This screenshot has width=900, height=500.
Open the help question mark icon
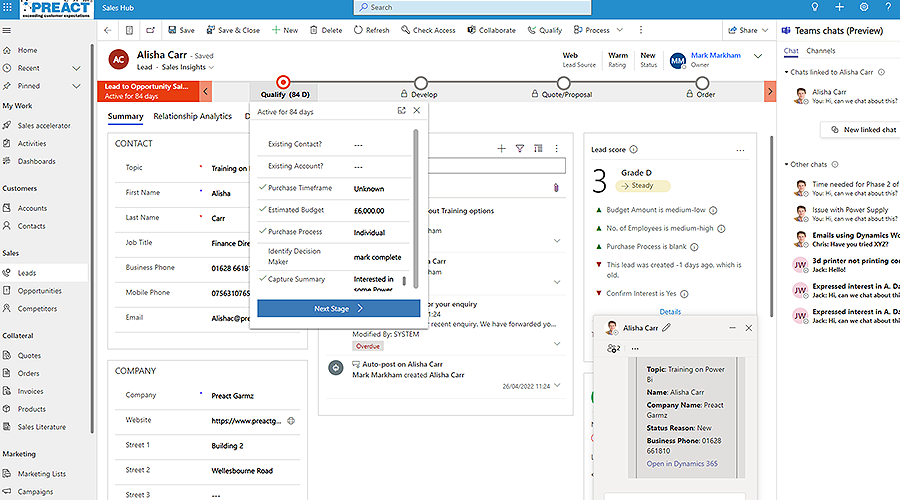tap(888, 7)
